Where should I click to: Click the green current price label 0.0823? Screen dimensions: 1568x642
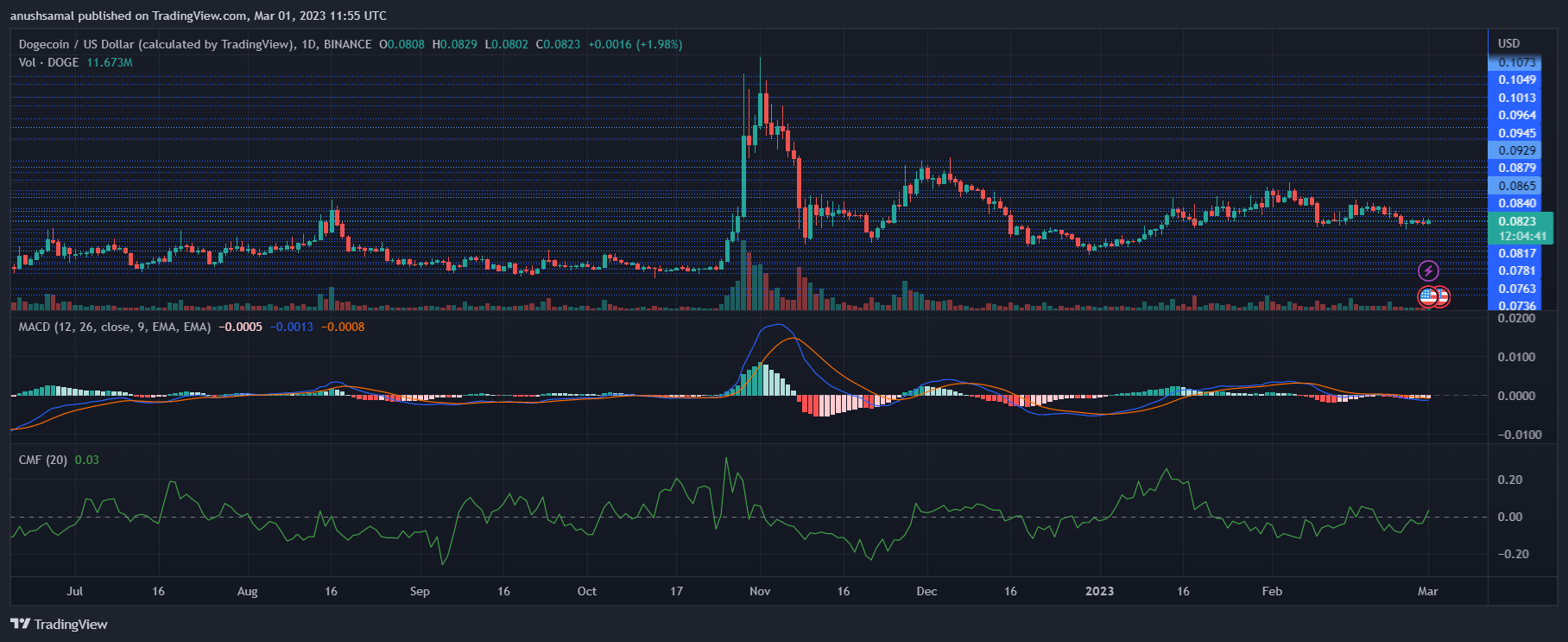pos(1518,221)
